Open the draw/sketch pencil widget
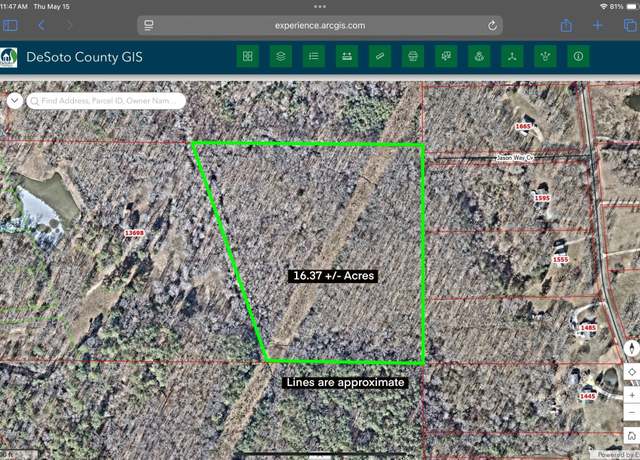640x460 pixels. pyautogui.click(x=380, y=56)
